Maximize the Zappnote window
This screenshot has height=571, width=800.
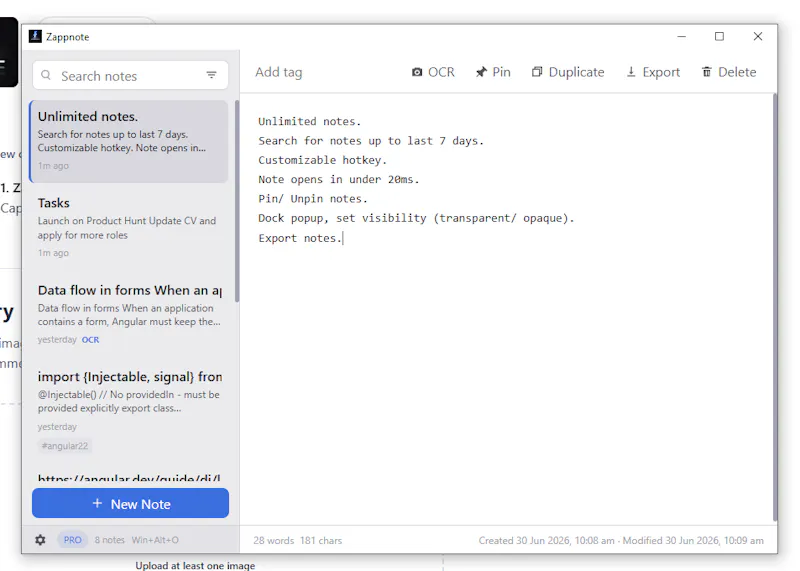719,36
